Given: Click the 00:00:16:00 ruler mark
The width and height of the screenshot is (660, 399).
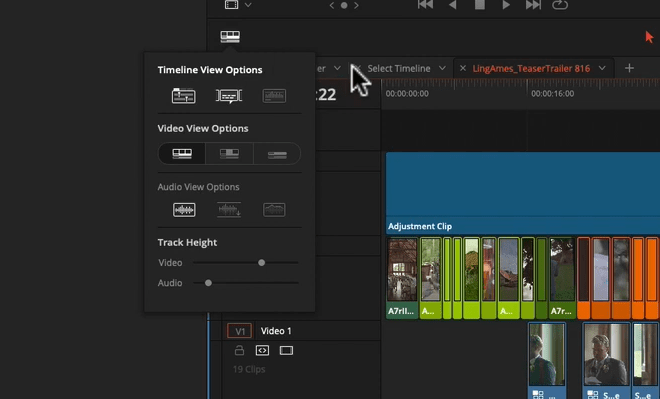Looking at the screenshot, I should pyautogui.click(x=552, y=94).
